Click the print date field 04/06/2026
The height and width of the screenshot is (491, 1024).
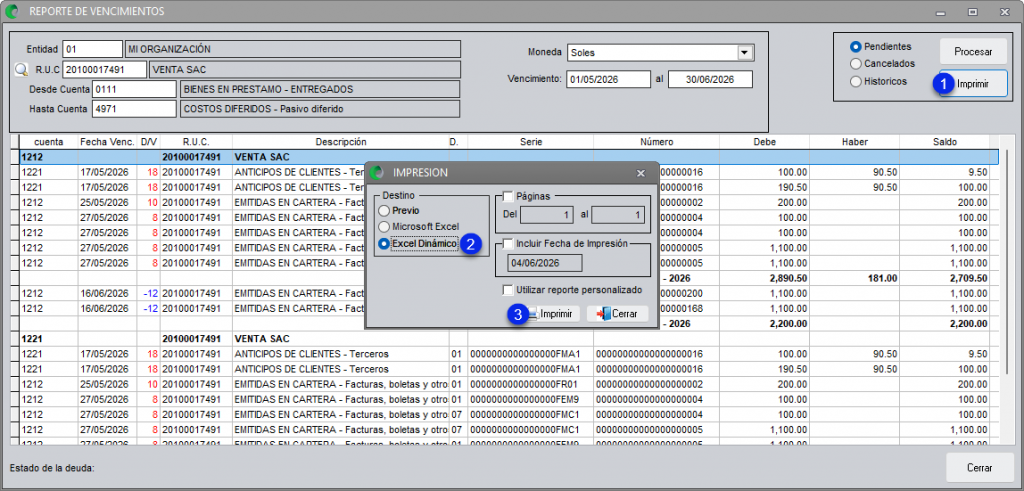tap(545, 263)
